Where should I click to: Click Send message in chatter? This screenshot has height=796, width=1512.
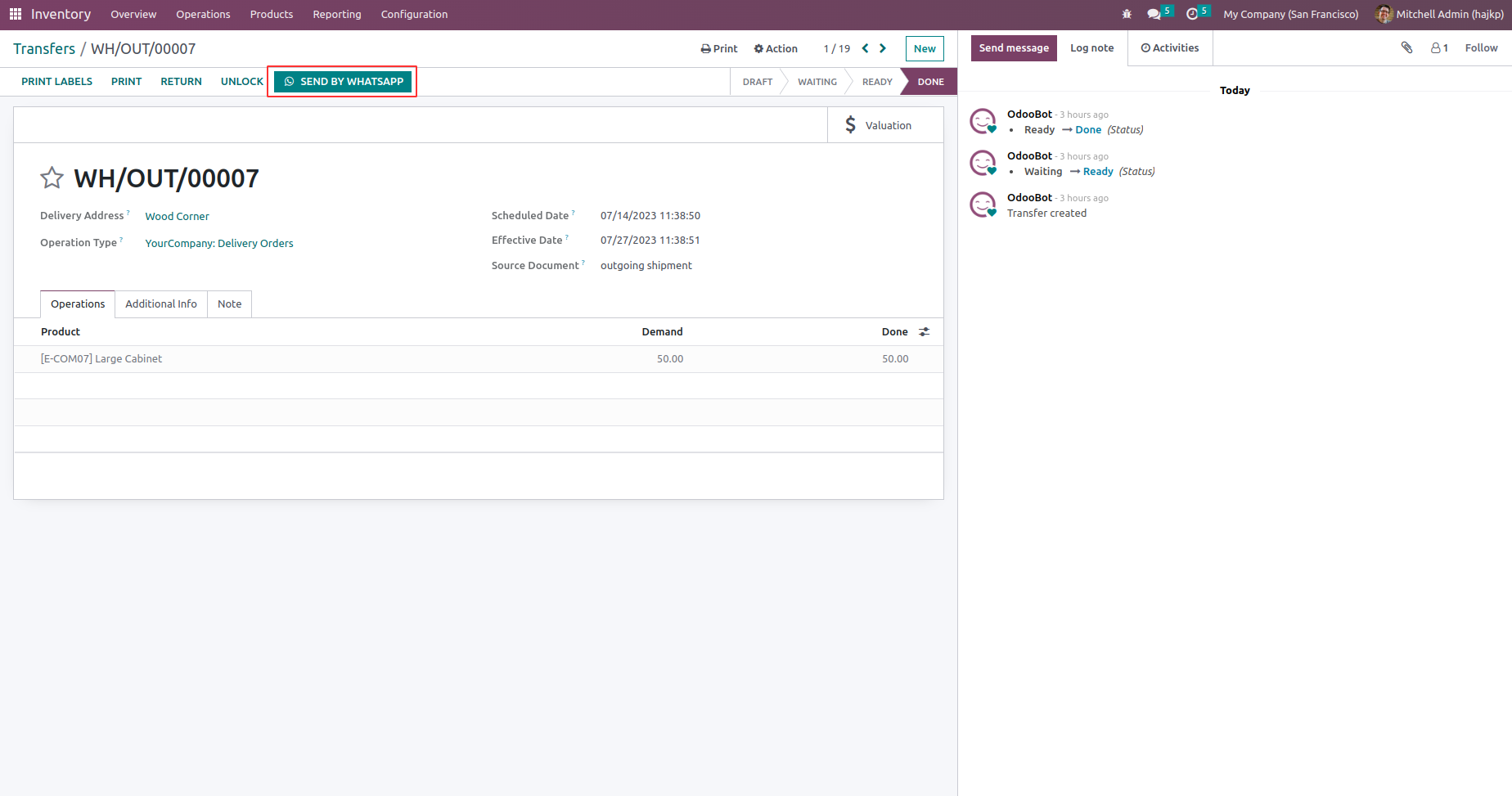pyautogui.click(x=1014, y=47)
